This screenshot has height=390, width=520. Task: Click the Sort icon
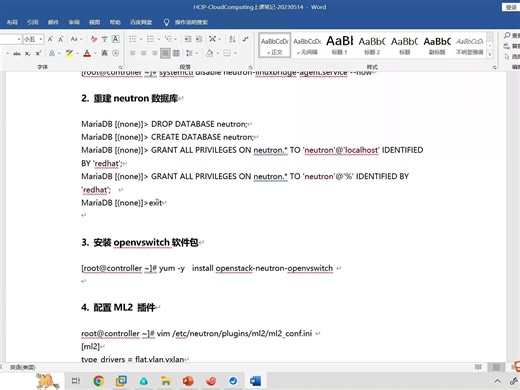(232, 39)
